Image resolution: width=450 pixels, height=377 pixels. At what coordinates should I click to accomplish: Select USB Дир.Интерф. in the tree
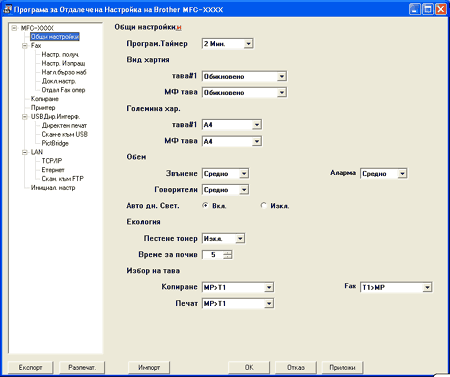coord(55,117)
